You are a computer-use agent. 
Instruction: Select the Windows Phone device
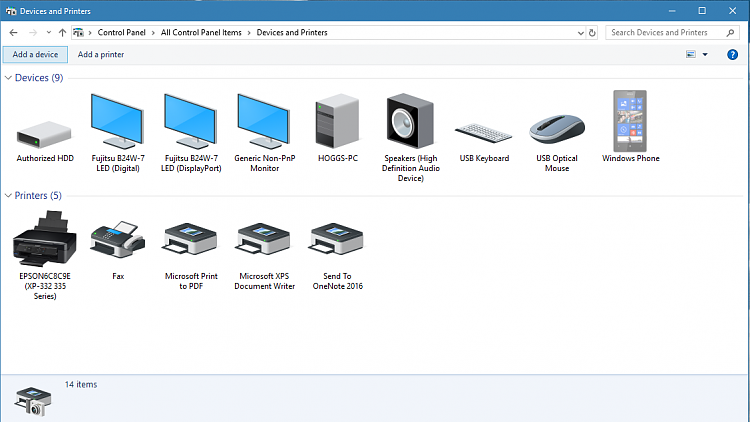pyautogui.click(x=630, y=121)
